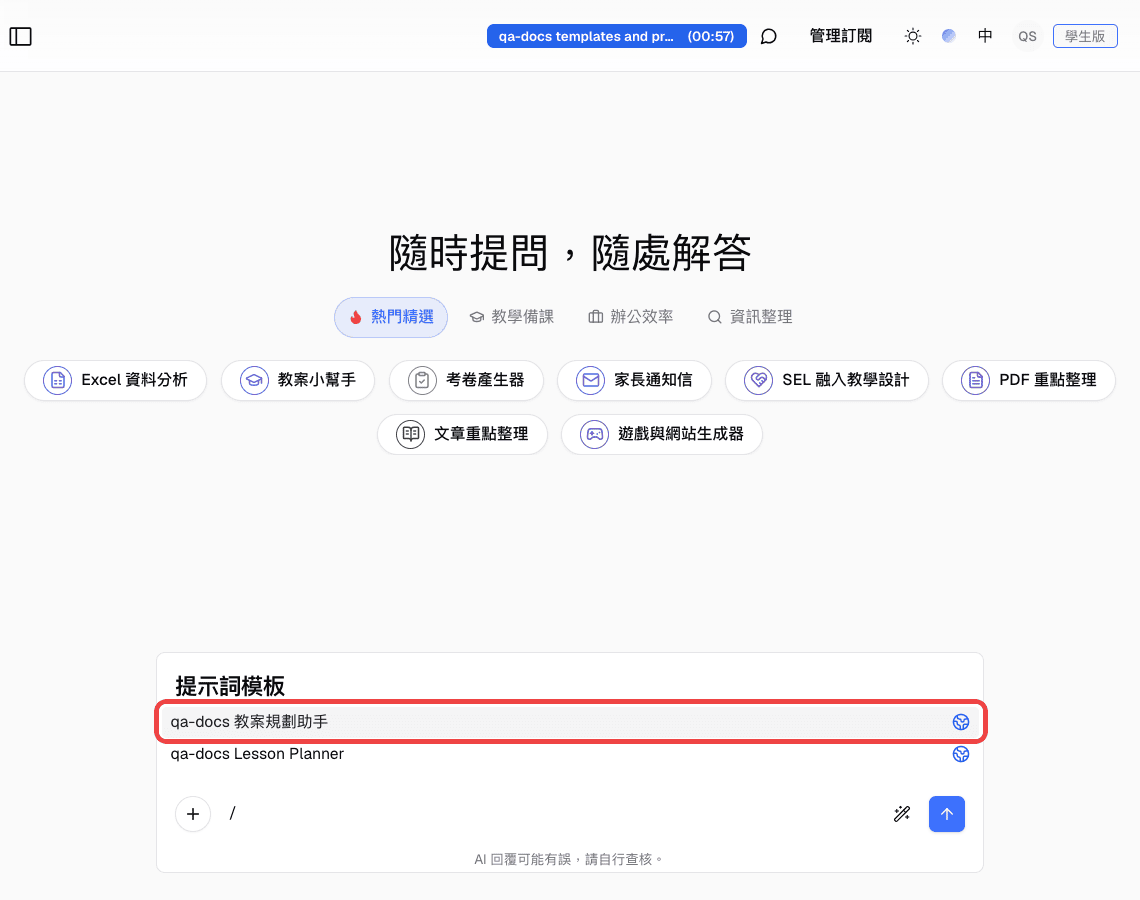Click the graduation cap icon on 教案小幫手
The image size is (1140, 900).
click(254, 380)
